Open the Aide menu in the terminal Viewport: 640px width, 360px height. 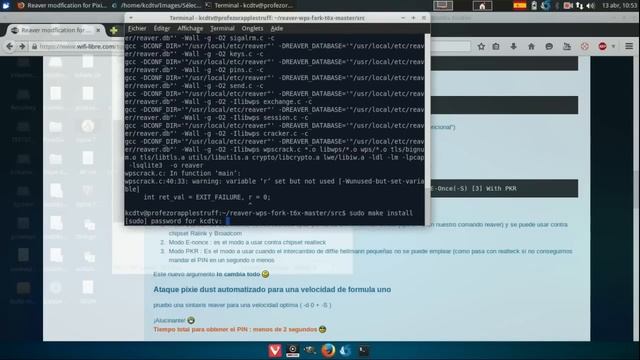pos(276,28)
